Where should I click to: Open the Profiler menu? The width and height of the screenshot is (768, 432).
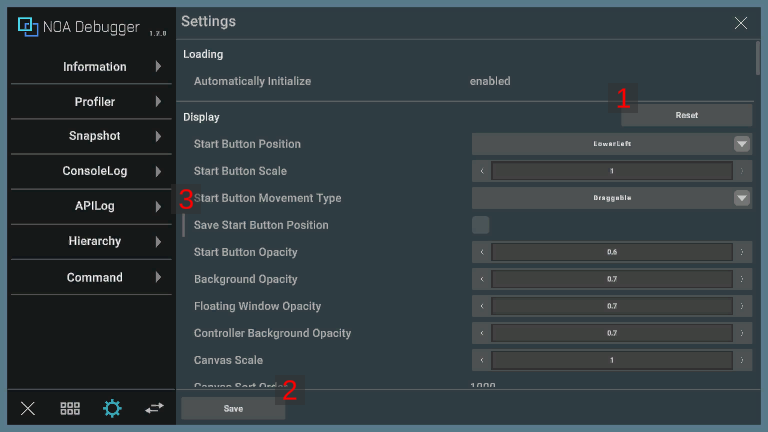pyautogui.click(x=95, y=102)
